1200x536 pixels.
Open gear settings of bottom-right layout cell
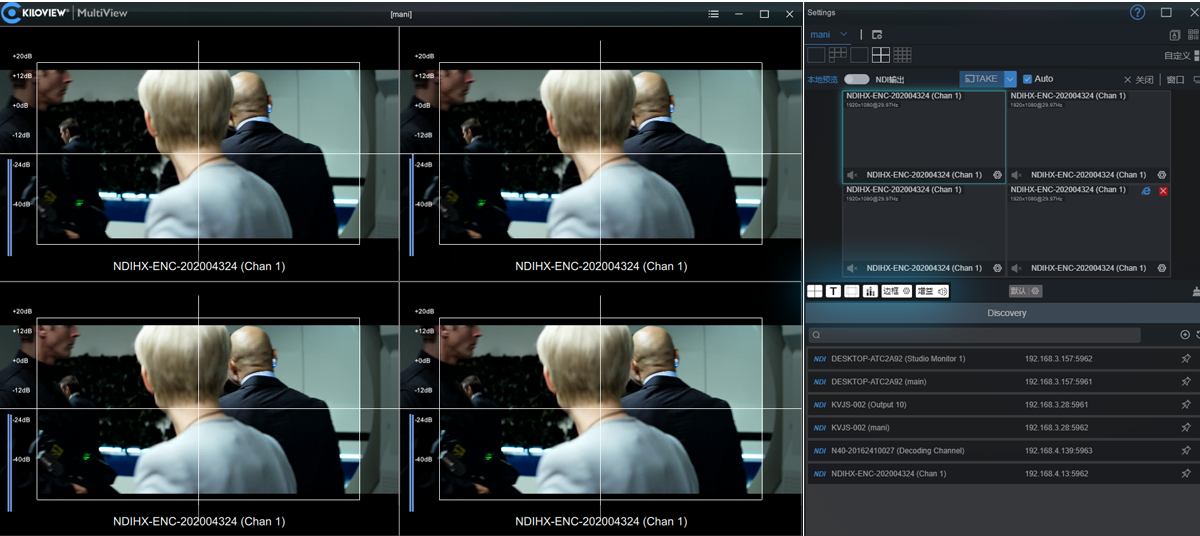(x=1161, y=268)
